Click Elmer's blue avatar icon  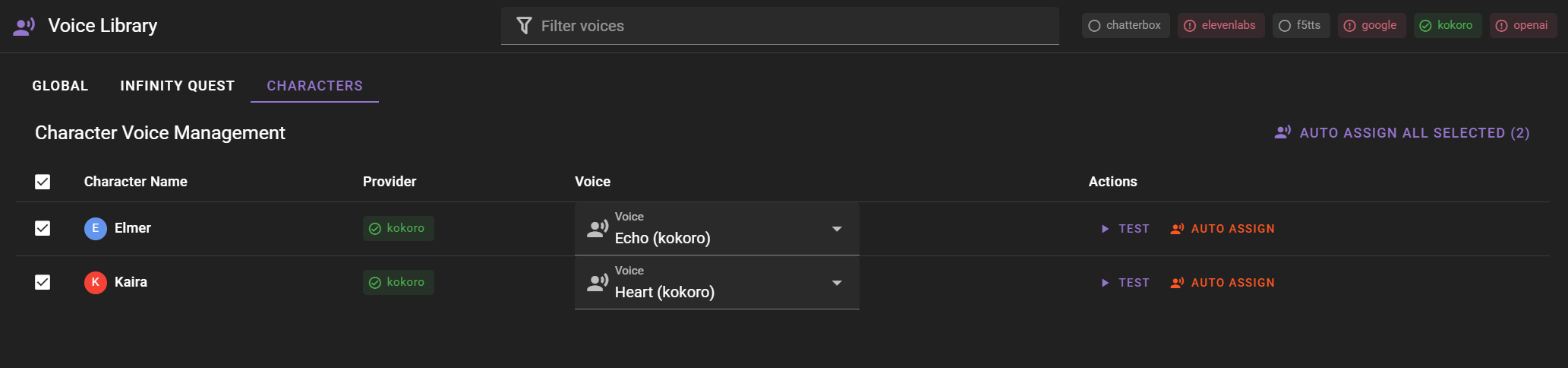click(95, 228)
